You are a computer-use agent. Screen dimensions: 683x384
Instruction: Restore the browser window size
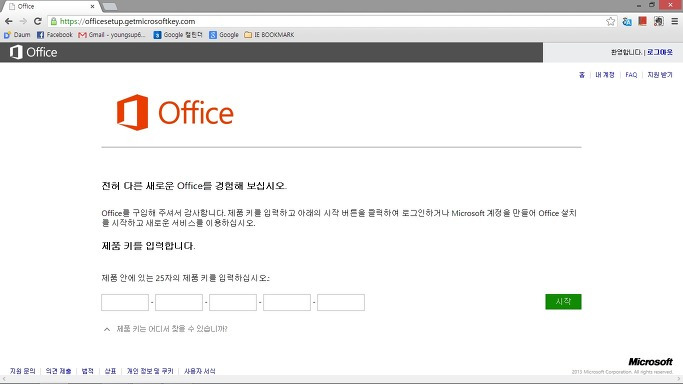coord(652,5)
